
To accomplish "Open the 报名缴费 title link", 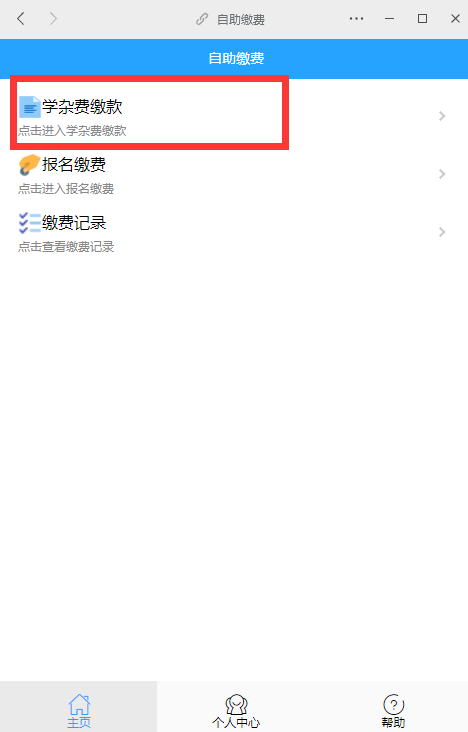I will (74, 165).
